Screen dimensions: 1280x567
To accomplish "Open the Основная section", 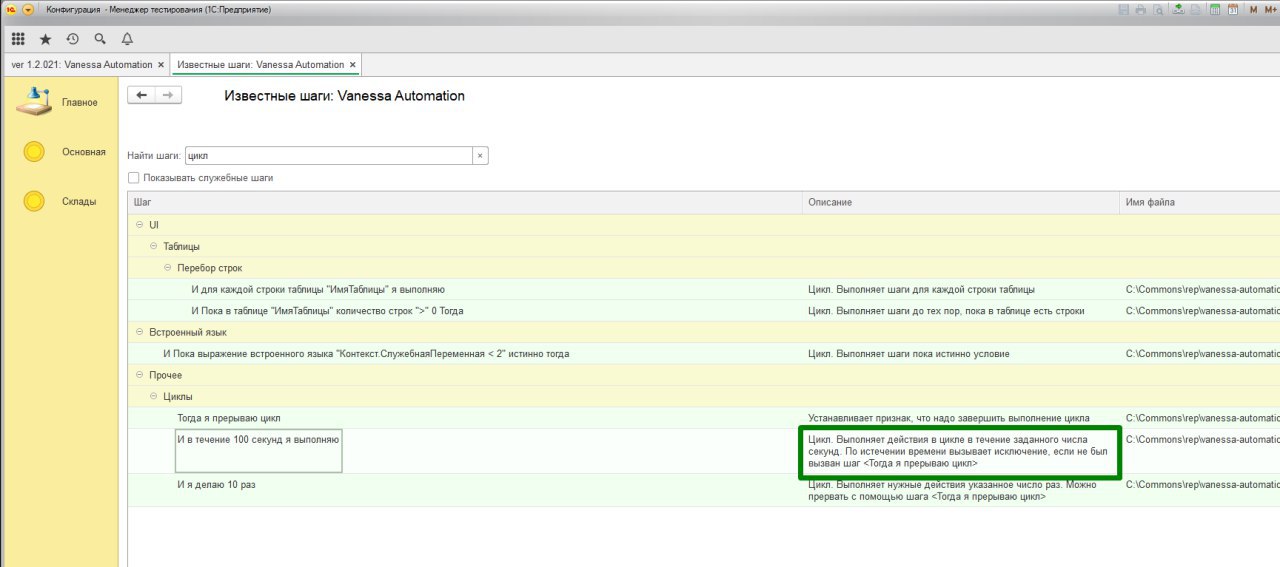I will click(83, 152).
